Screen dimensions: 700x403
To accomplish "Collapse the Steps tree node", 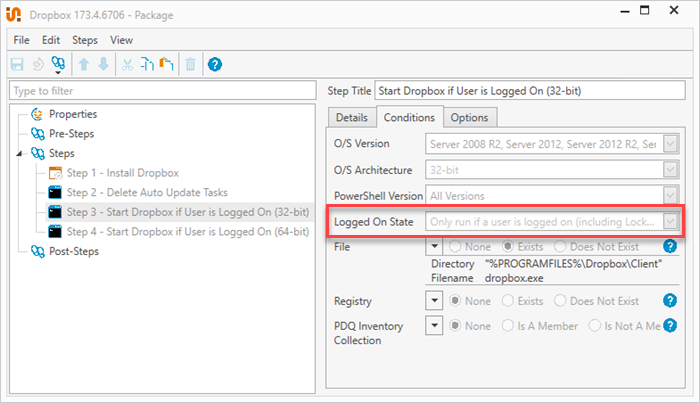I will (19, 154).
